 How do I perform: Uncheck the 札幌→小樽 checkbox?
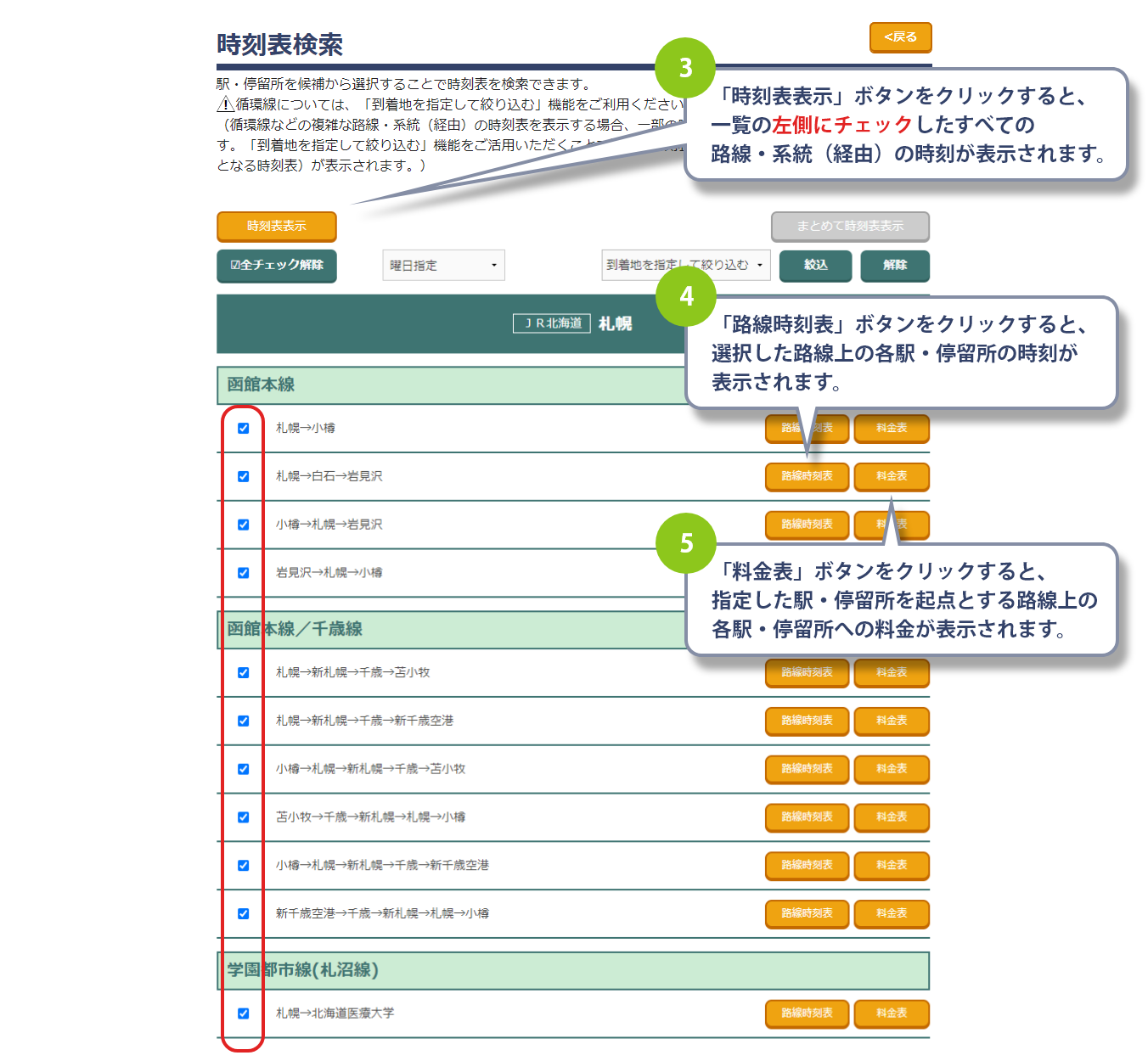tap(244, 429)
